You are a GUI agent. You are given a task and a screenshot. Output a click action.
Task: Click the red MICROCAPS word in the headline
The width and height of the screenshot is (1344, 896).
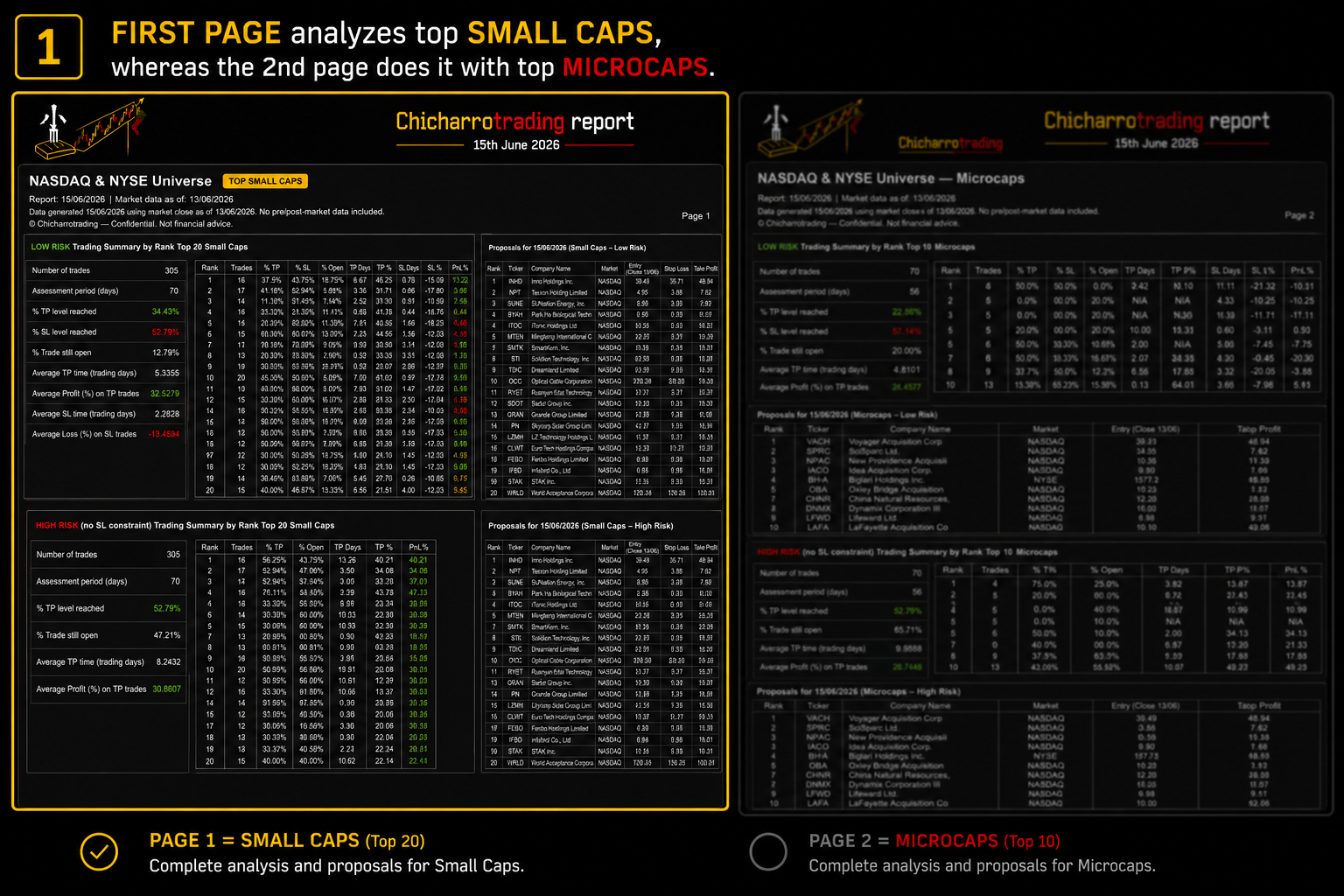click(x=635, y=67)
